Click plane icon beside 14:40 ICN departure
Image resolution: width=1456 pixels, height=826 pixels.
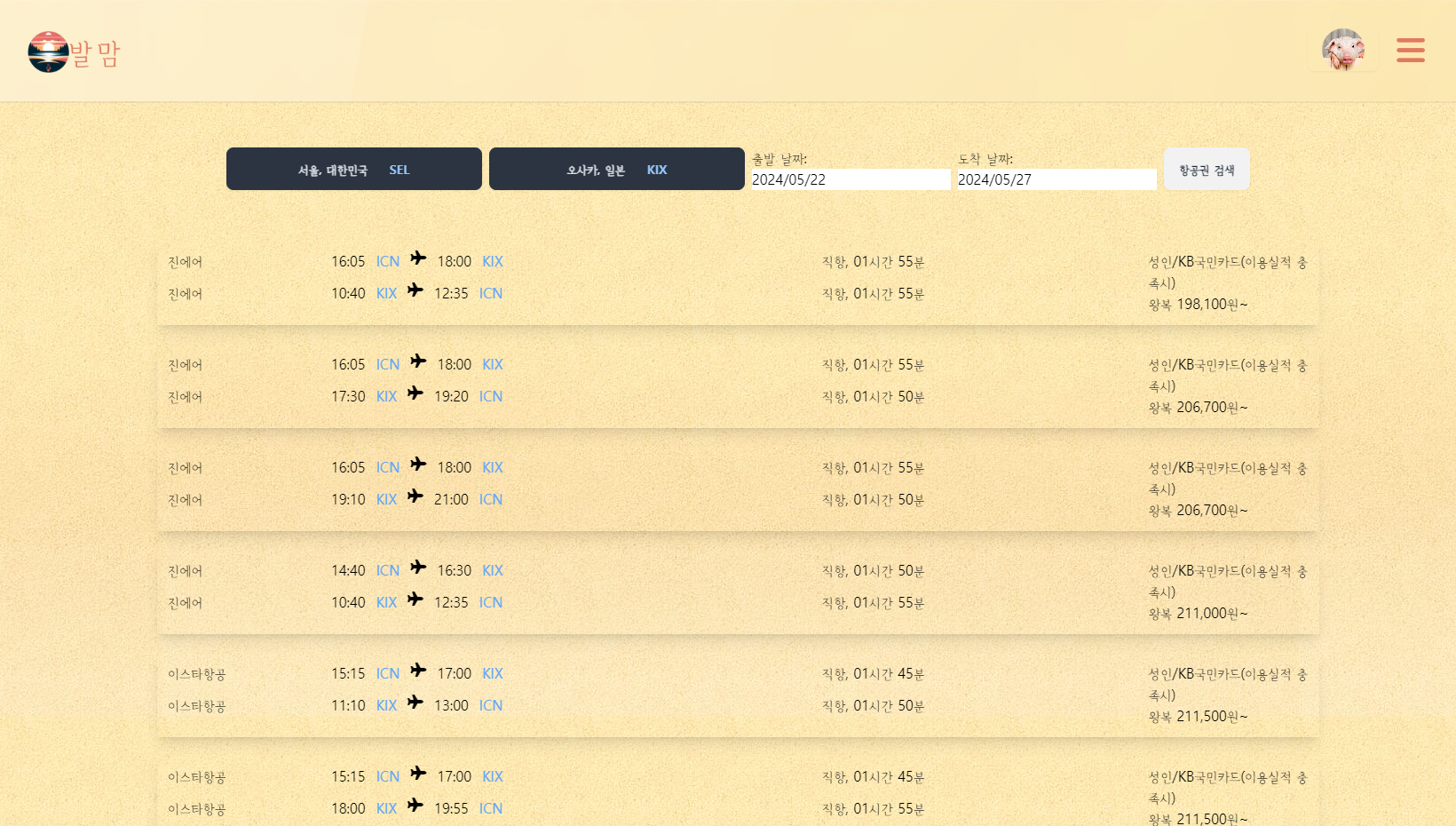tap(418, 568)
